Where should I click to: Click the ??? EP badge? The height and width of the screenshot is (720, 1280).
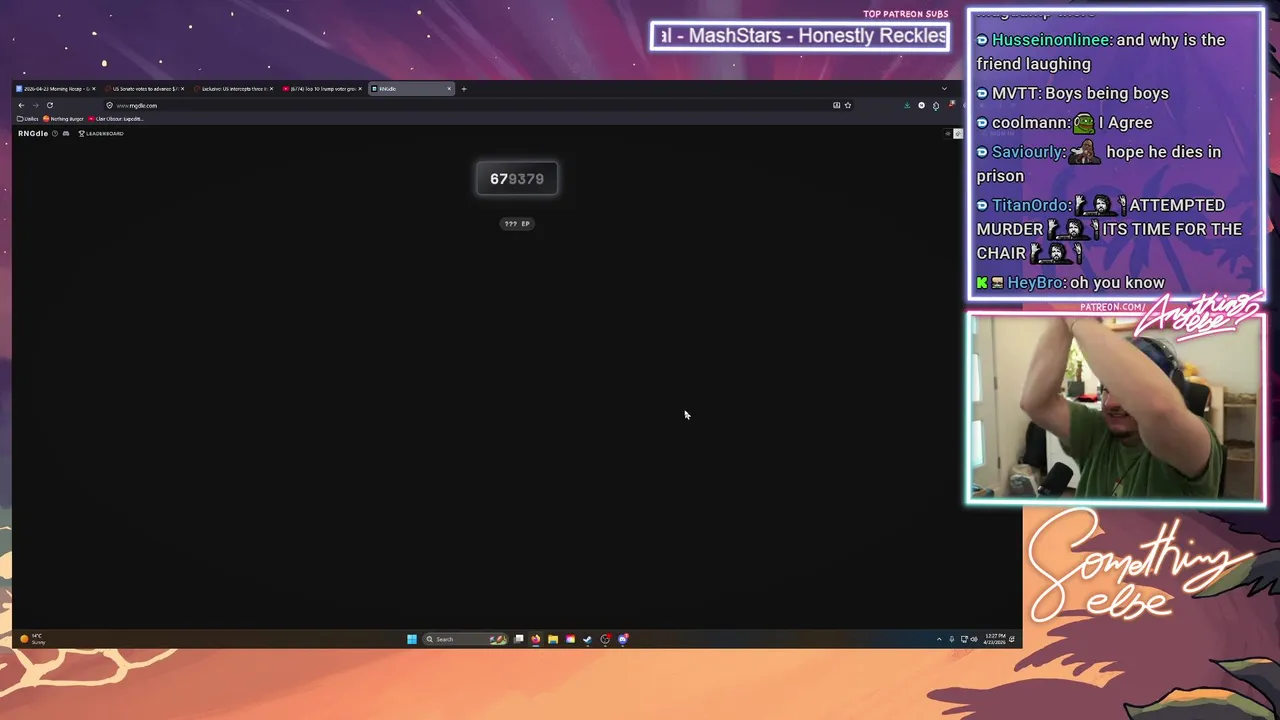pyautogui.click(x=517, y=224)
